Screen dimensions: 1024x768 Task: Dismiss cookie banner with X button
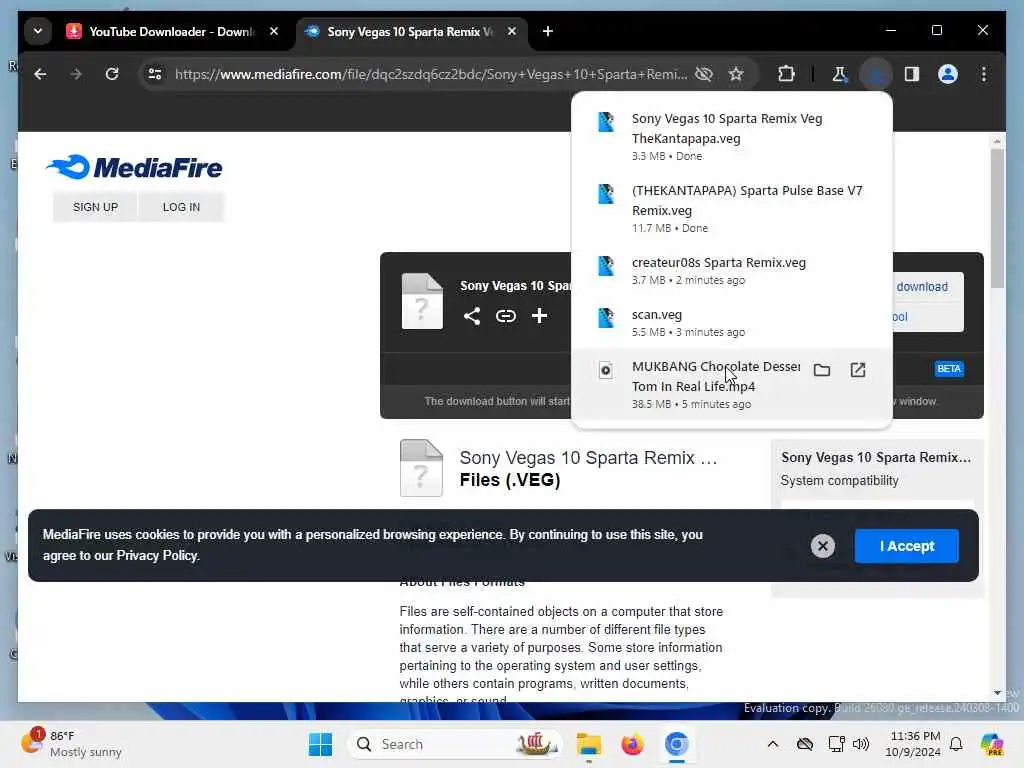coord(823,546)
